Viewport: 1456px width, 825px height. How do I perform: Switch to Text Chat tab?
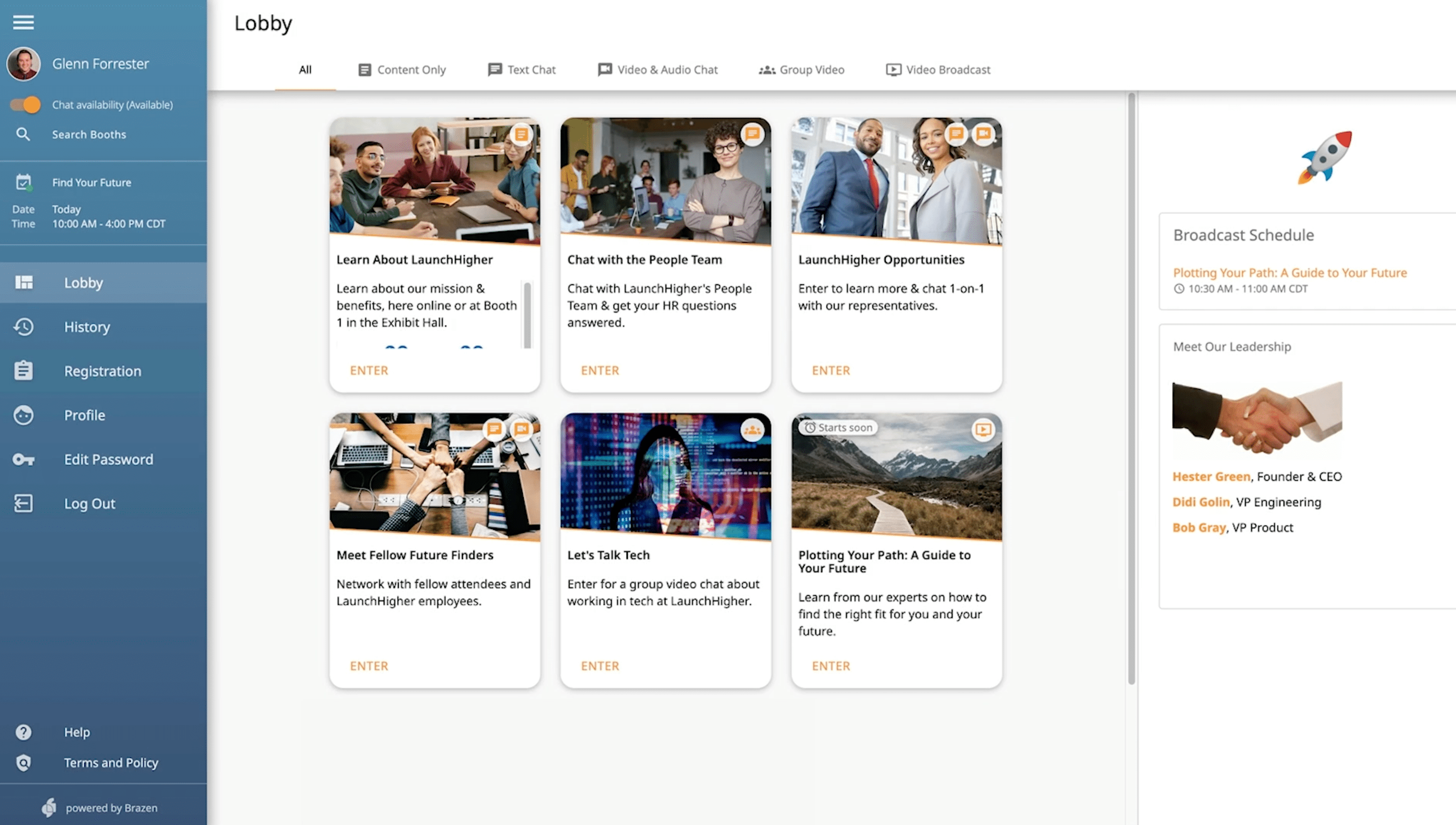521,70
